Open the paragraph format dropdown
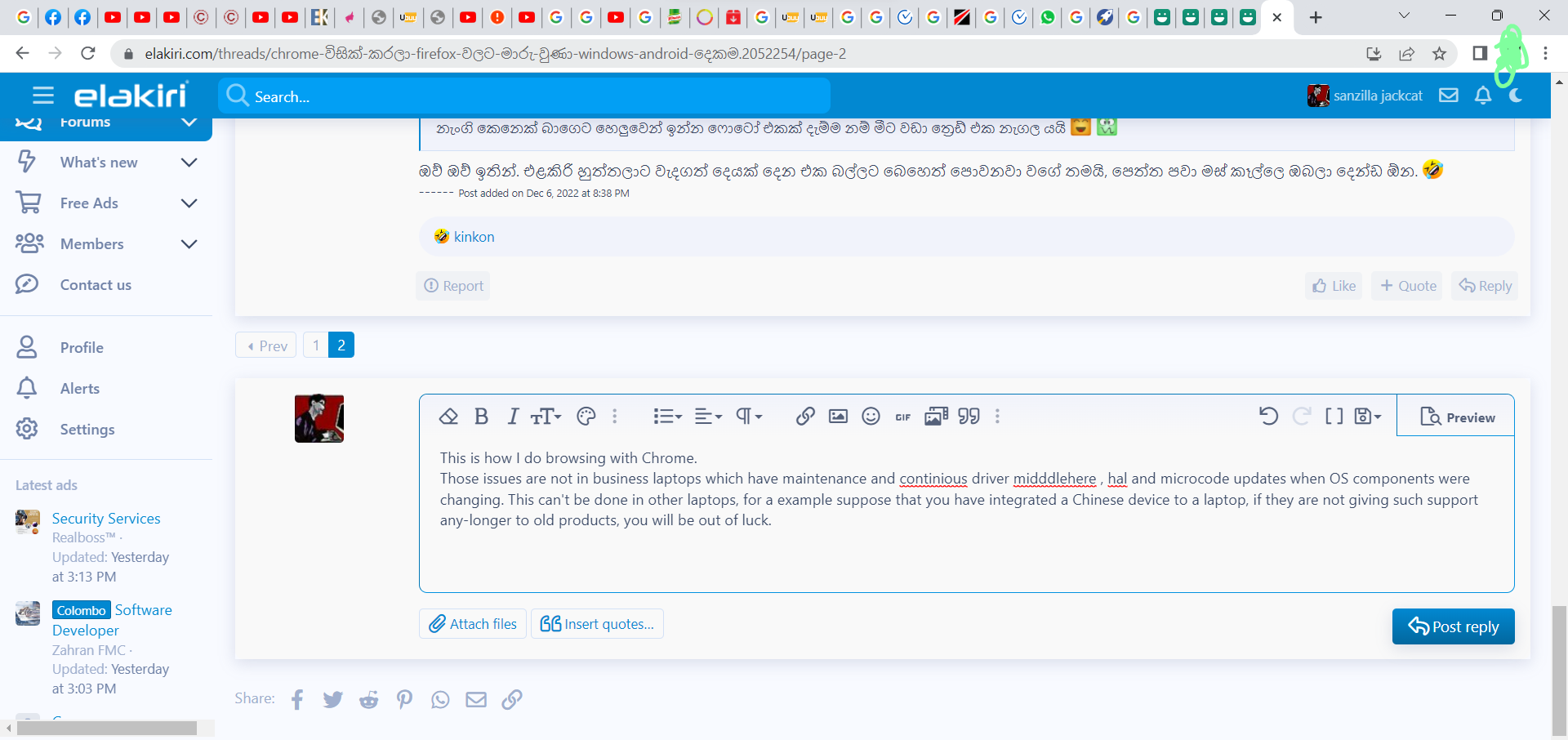This screenshot has width=1568, height=740. click(x=749, y=417)
